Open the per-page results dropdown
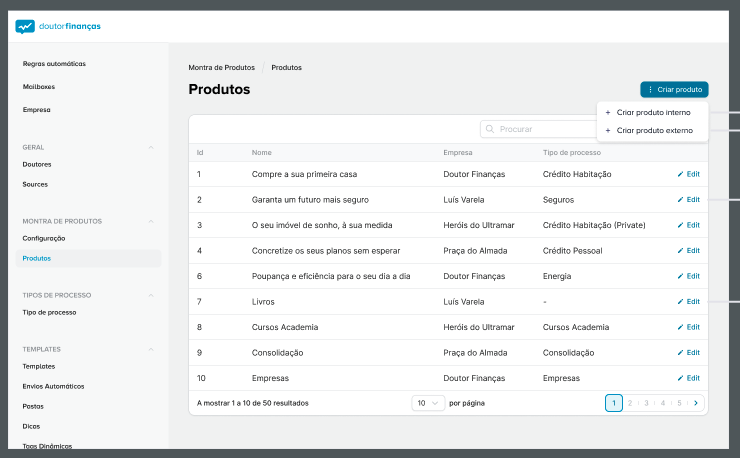740x458 pixels. click(x=428, y=403)
